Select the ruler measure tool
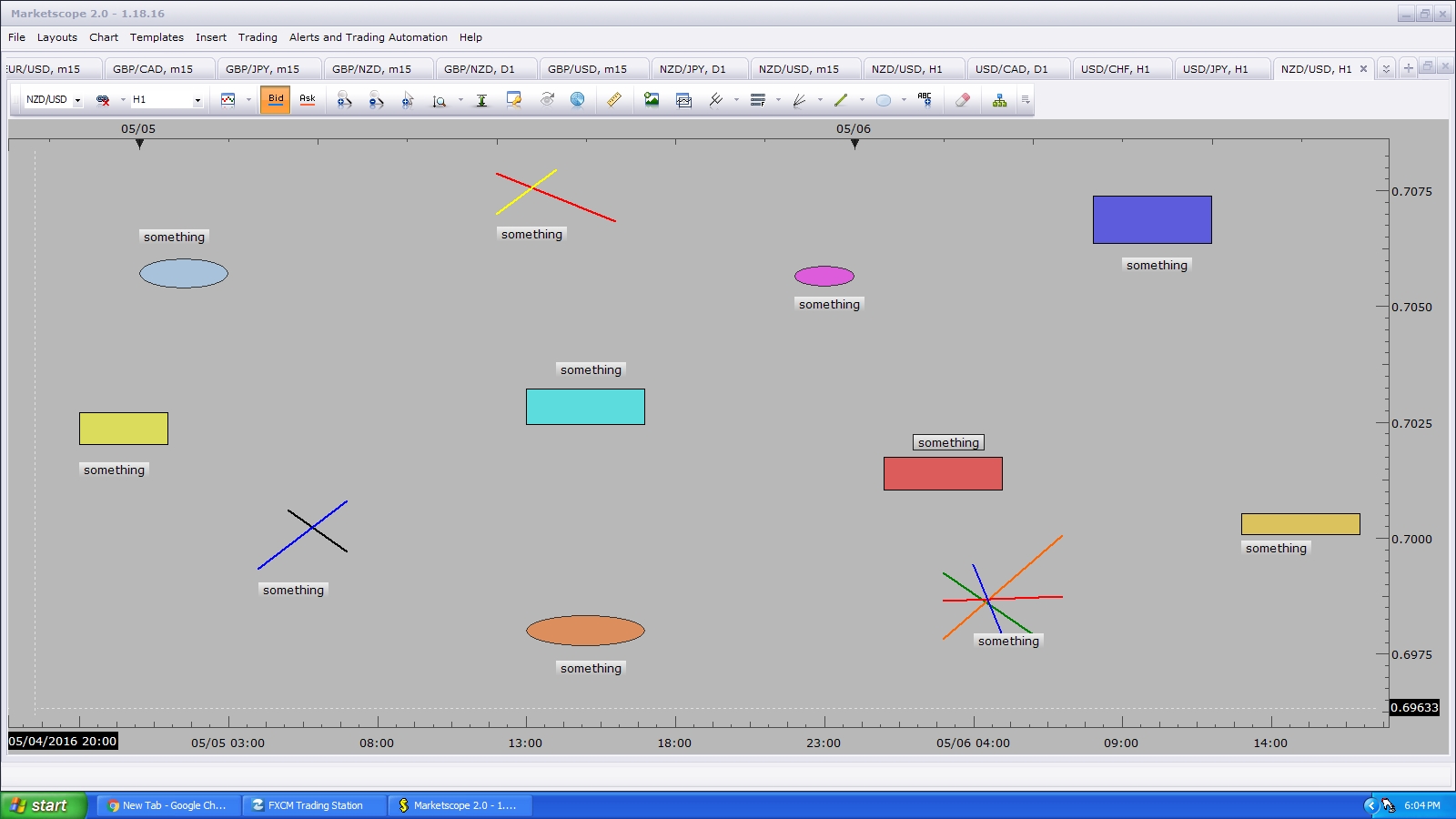The image size is (1456, 819). 614,100
